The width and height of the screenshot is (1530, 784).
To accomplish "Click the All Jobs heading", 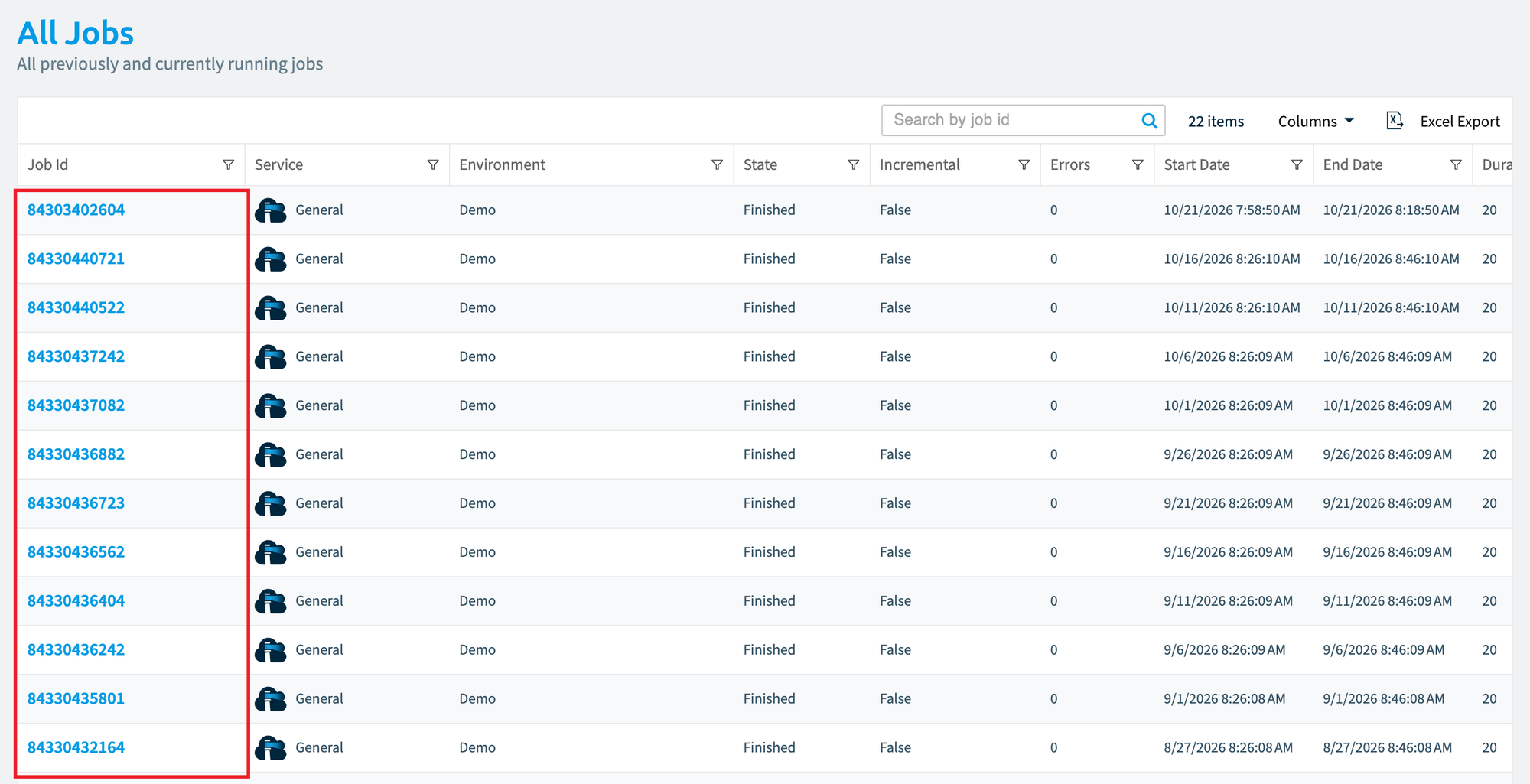I will click(x=75, y=33).
